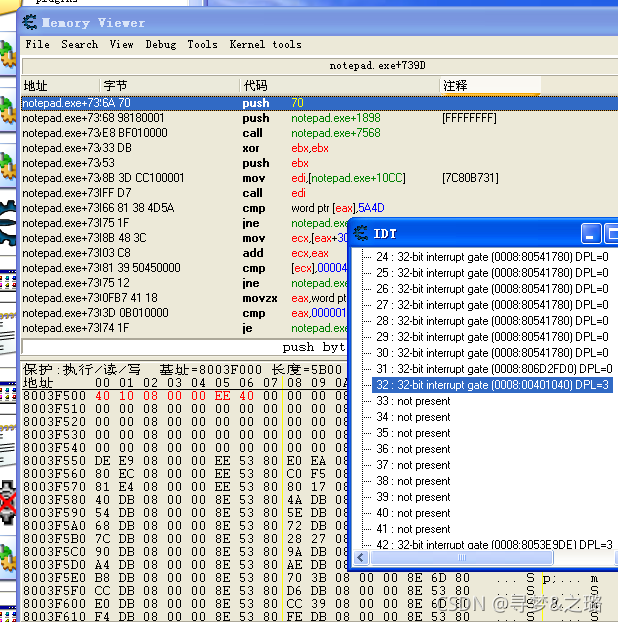Click red byte EE in row 8003F500
The image size is (618, 622).
222,395
